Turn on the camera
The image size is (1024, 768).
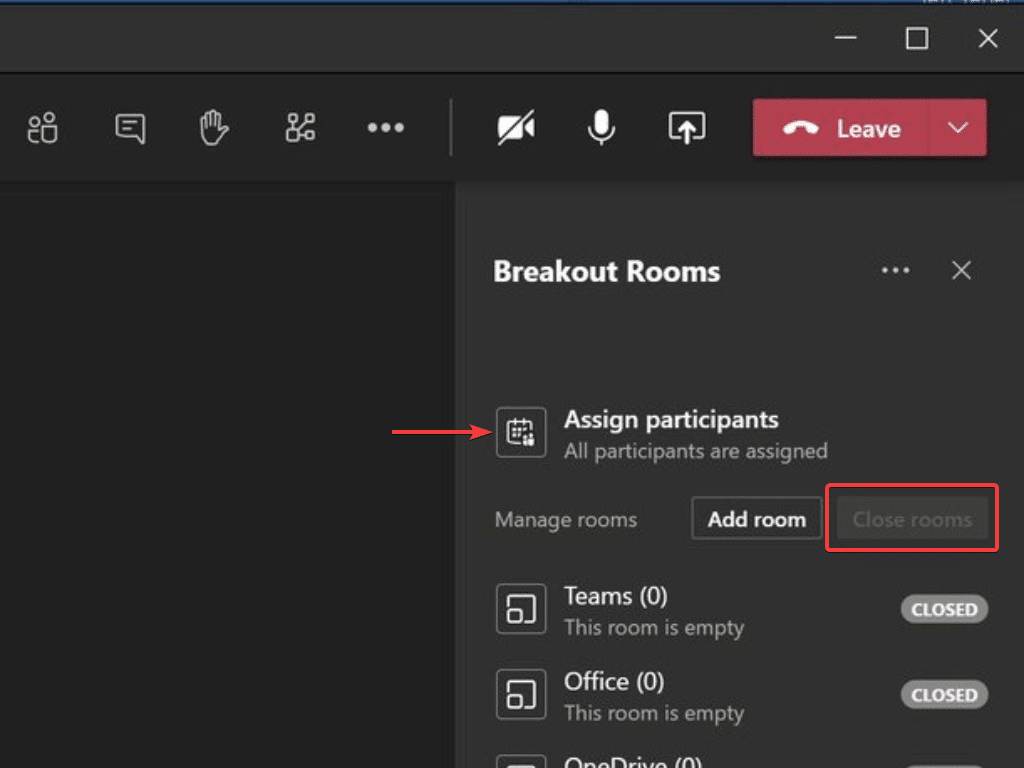[516, 128]
